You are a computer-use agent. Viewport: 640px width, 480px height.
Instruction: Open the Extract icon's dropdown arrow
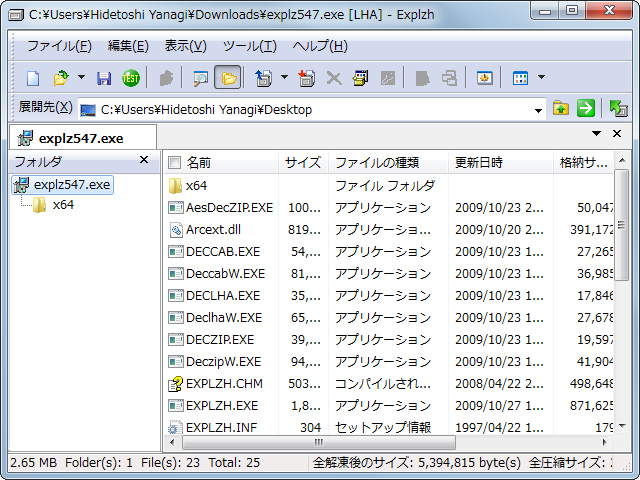[284, 77]
